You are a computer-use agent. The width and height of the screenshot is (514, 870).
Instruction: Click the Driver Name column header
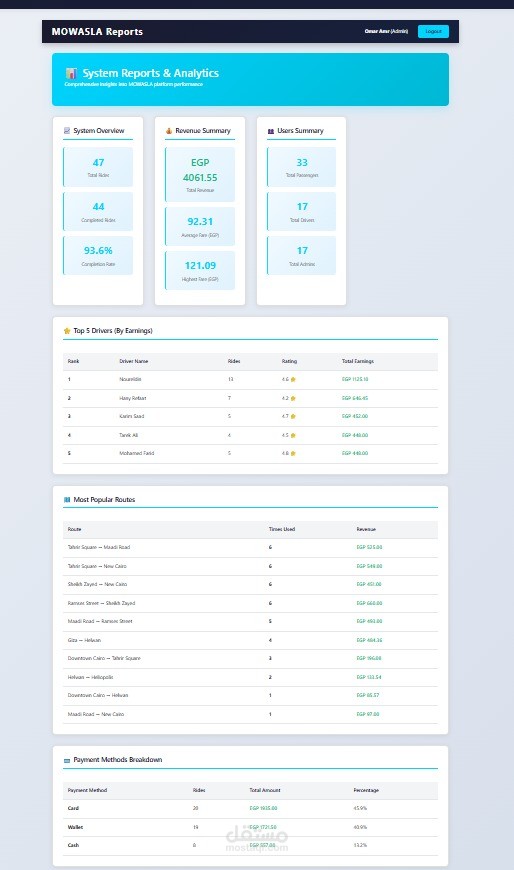(134, 361)
